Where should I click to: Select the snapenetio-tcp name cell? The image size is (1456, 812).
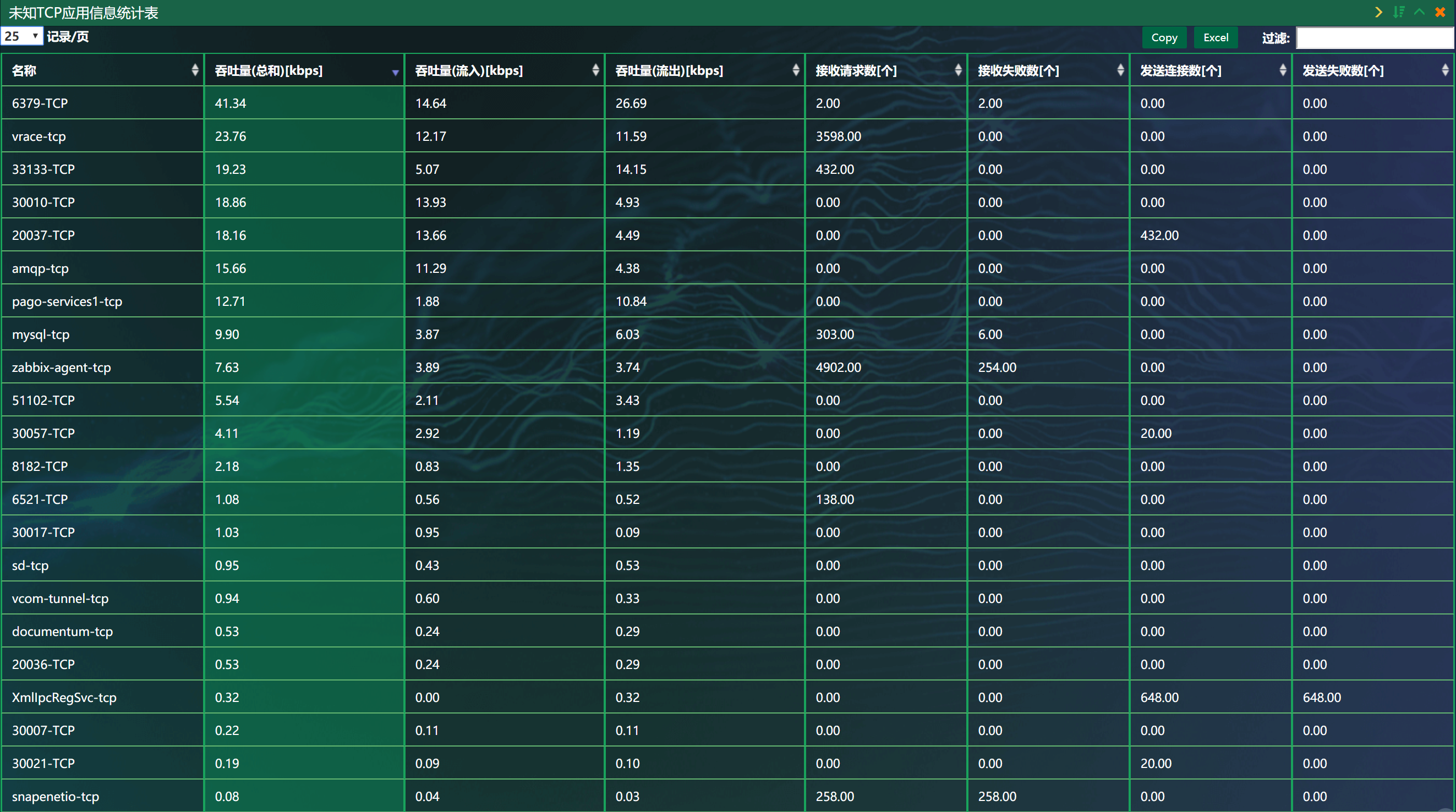pos(102,796)
